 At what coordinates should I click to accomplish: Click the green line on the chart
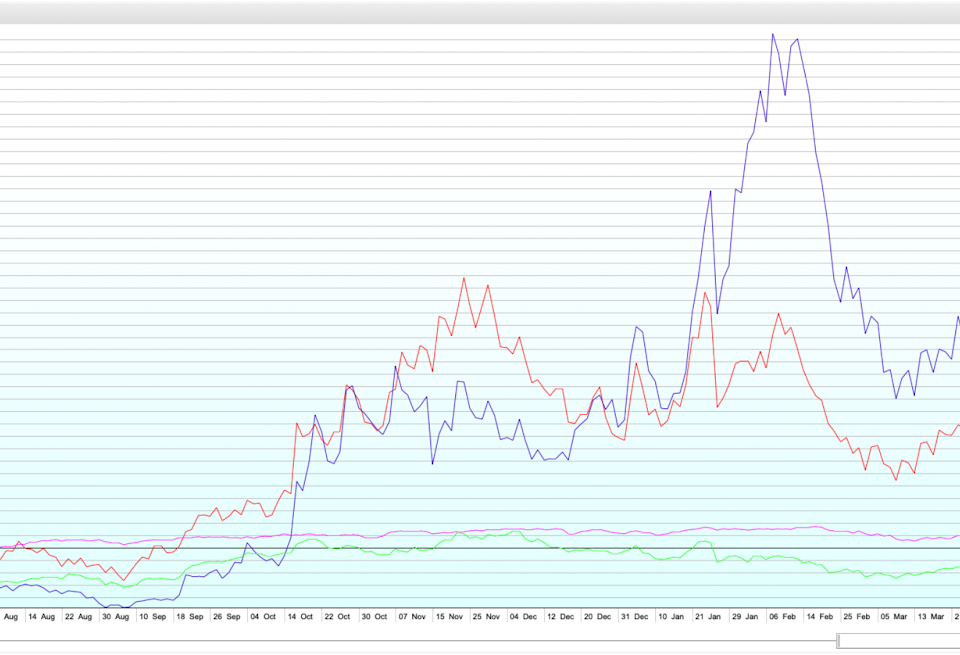point(480,537)
